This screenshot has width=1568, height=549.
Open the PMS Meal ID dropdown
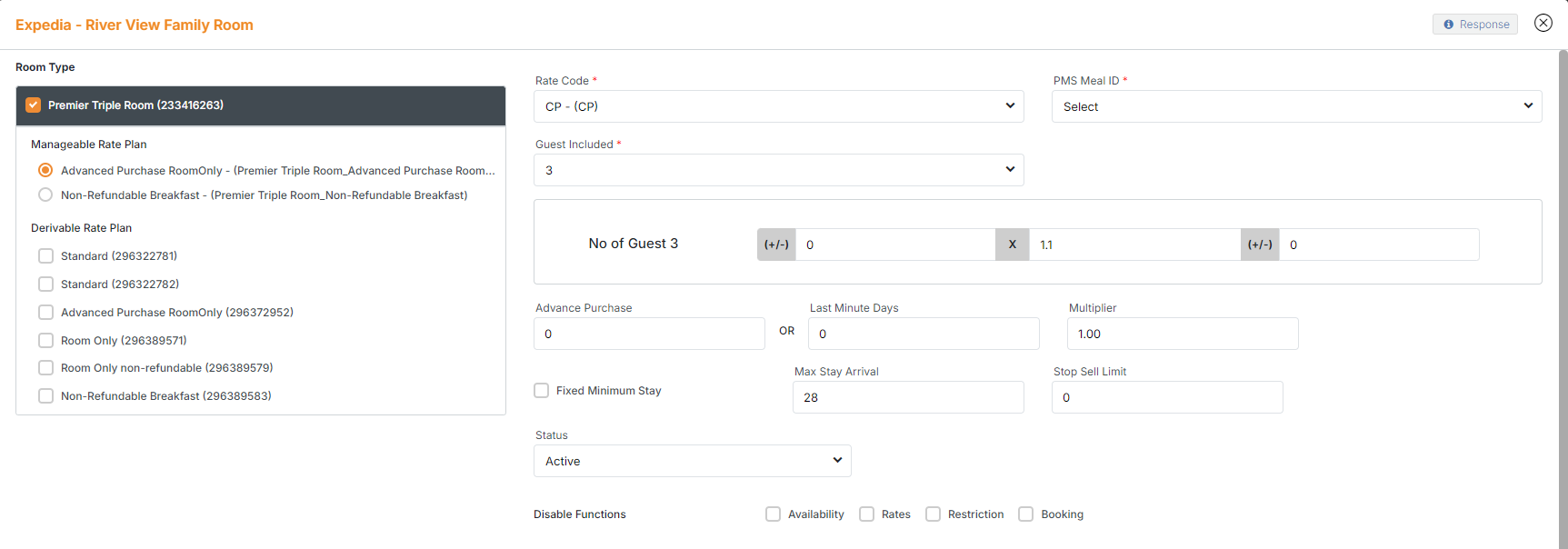click(x=1295, y=106)
